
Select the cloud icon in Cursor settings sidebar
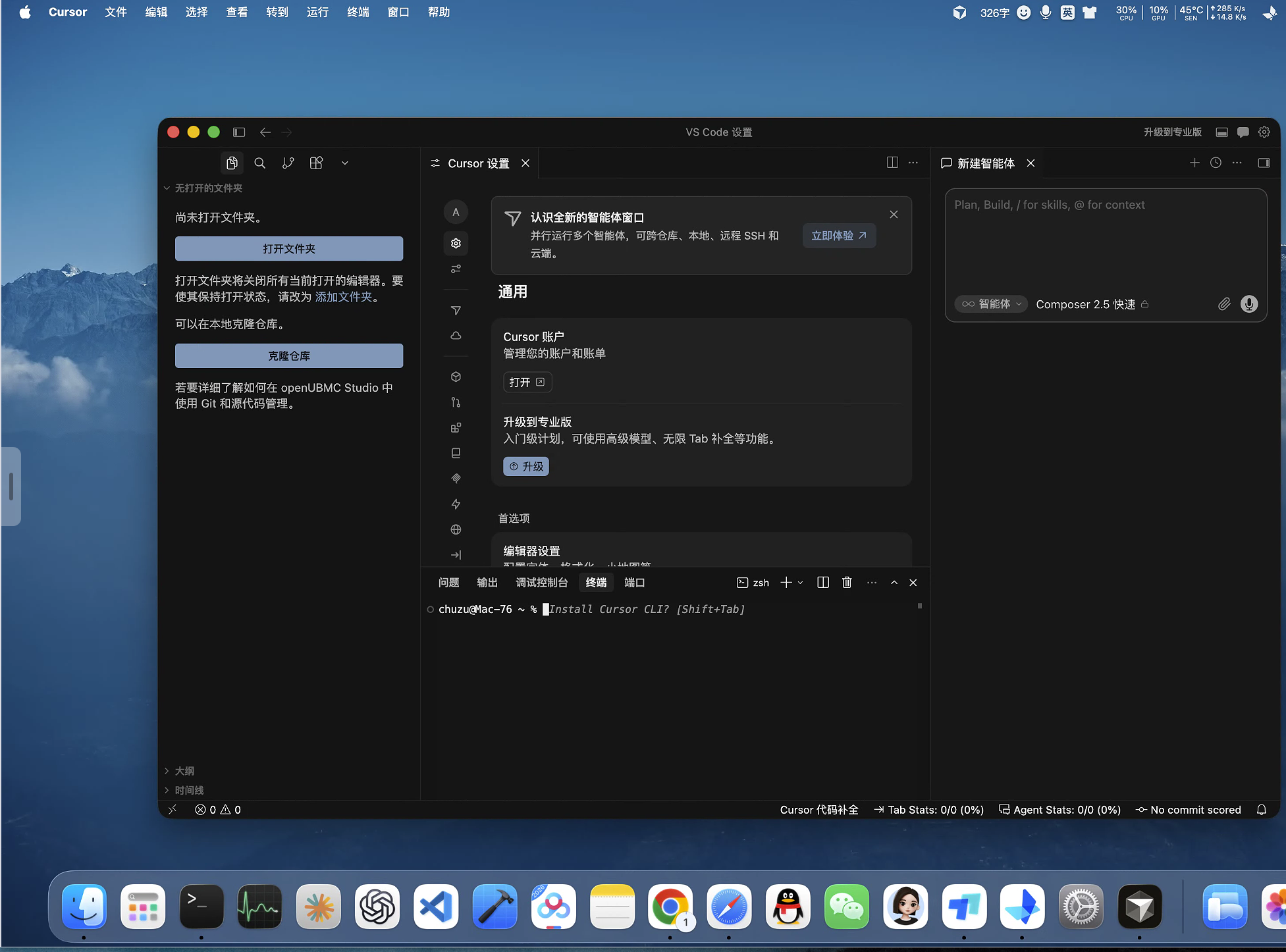pyautogui.click(x=456, y=336)
